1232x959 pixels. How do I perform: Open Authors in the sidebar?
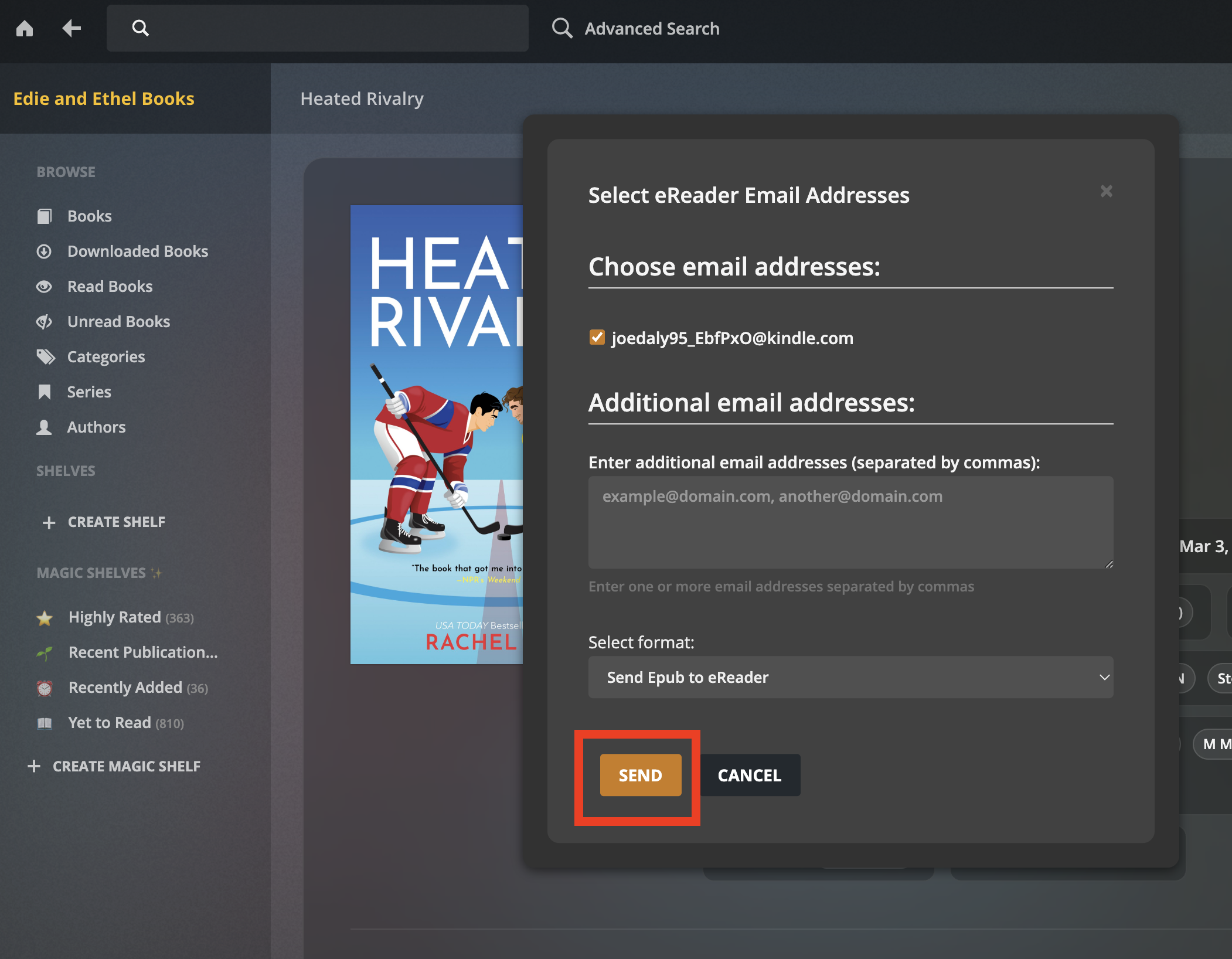[97, 427]
